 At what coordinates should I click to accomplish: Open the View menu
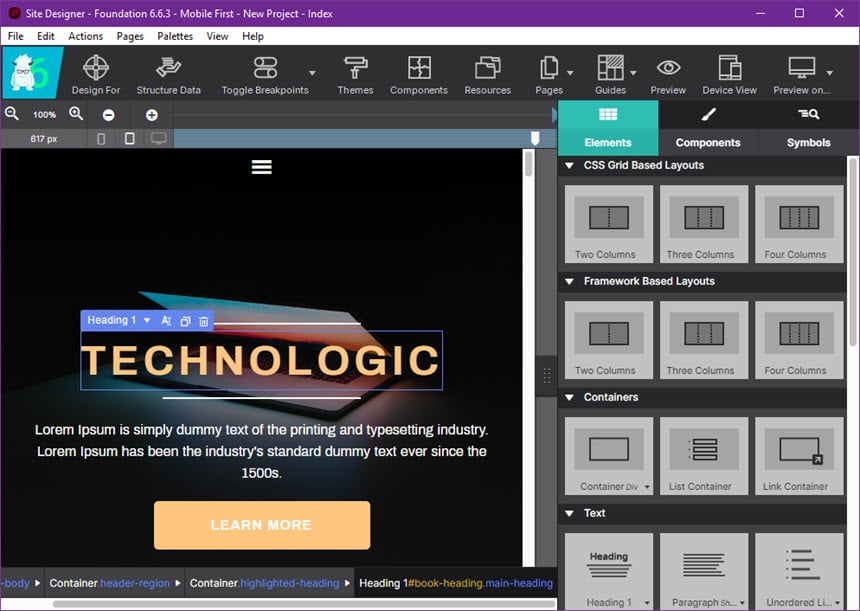217,36
